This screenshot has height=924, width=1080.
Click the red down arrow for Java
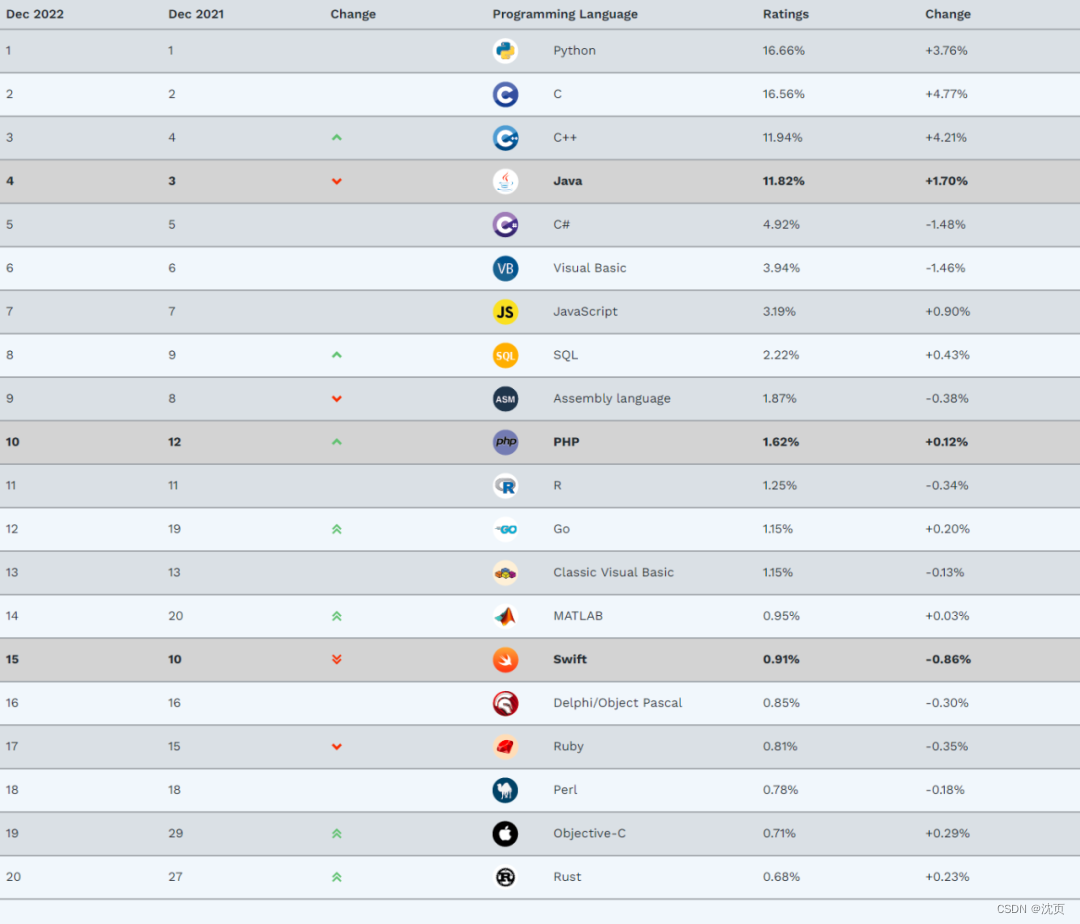(x=337, y=181)
